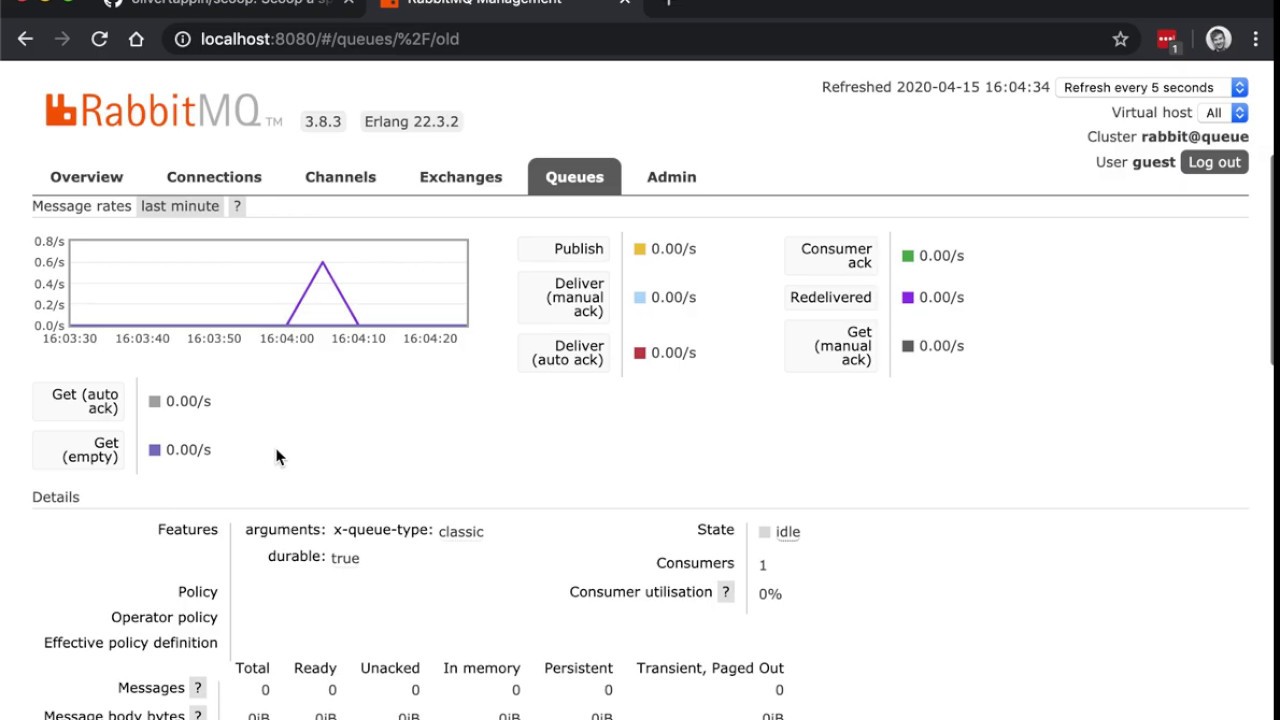Image resolution: width=1280 pixels, height=720 pixels.
Task: Reload the RabbitMQ management page
Action: click(x=99, y=39)
